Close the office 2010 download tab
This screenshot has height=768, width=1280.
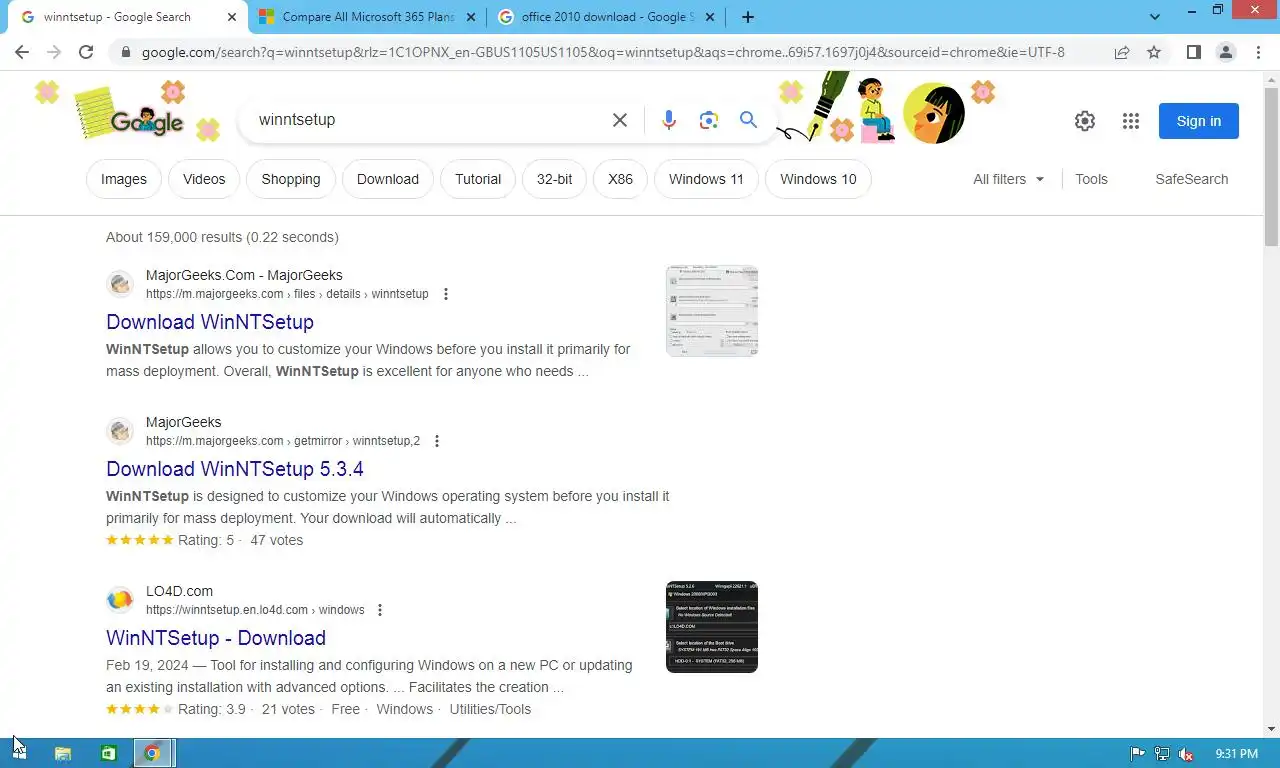click(710, 17)
